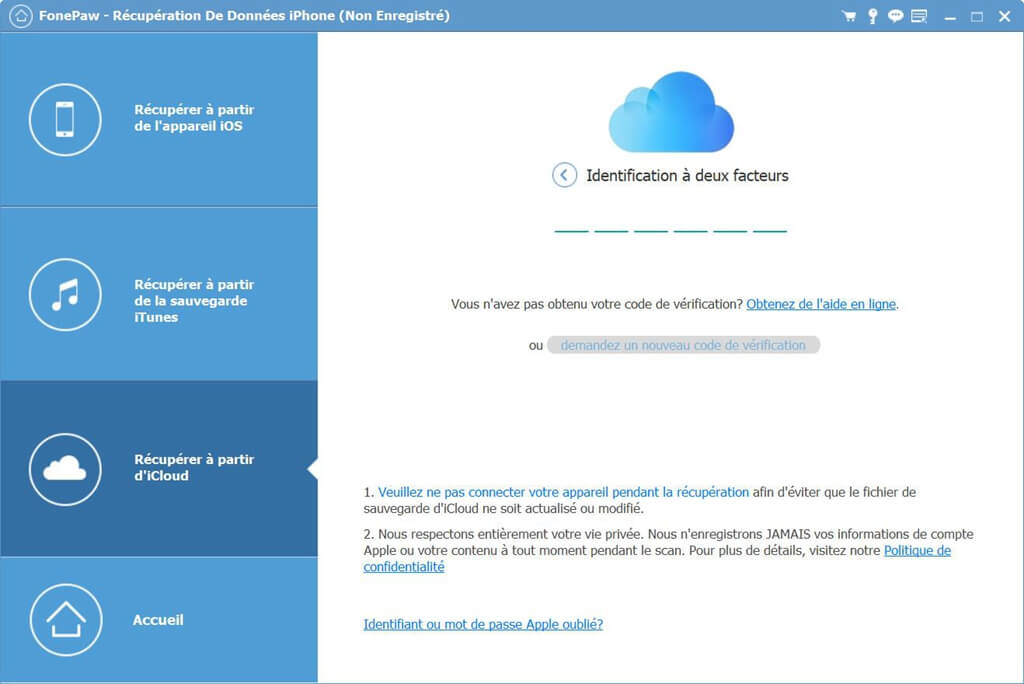This screenshot has width=1024, height=684.
Task: Switch to Récupérer à partir de la sauvegarde iTunes
Action: [194, 301]
